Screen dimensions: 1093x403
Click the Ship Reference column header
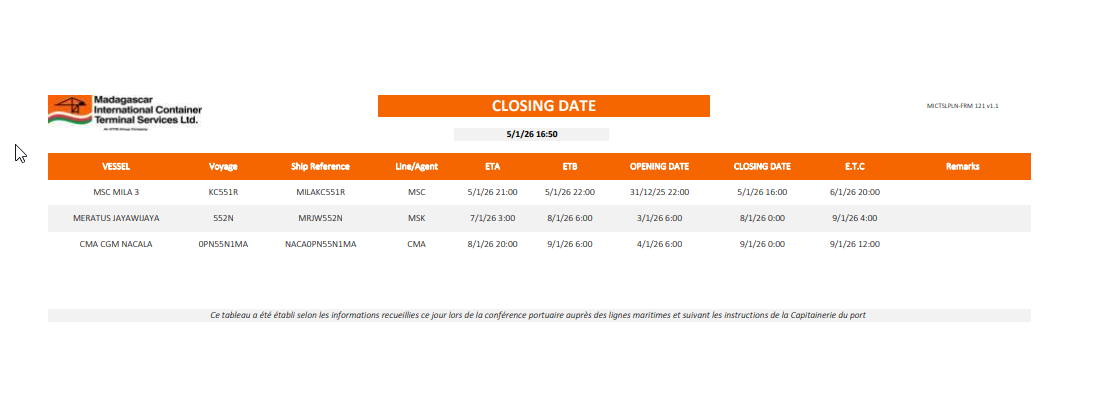320,166
